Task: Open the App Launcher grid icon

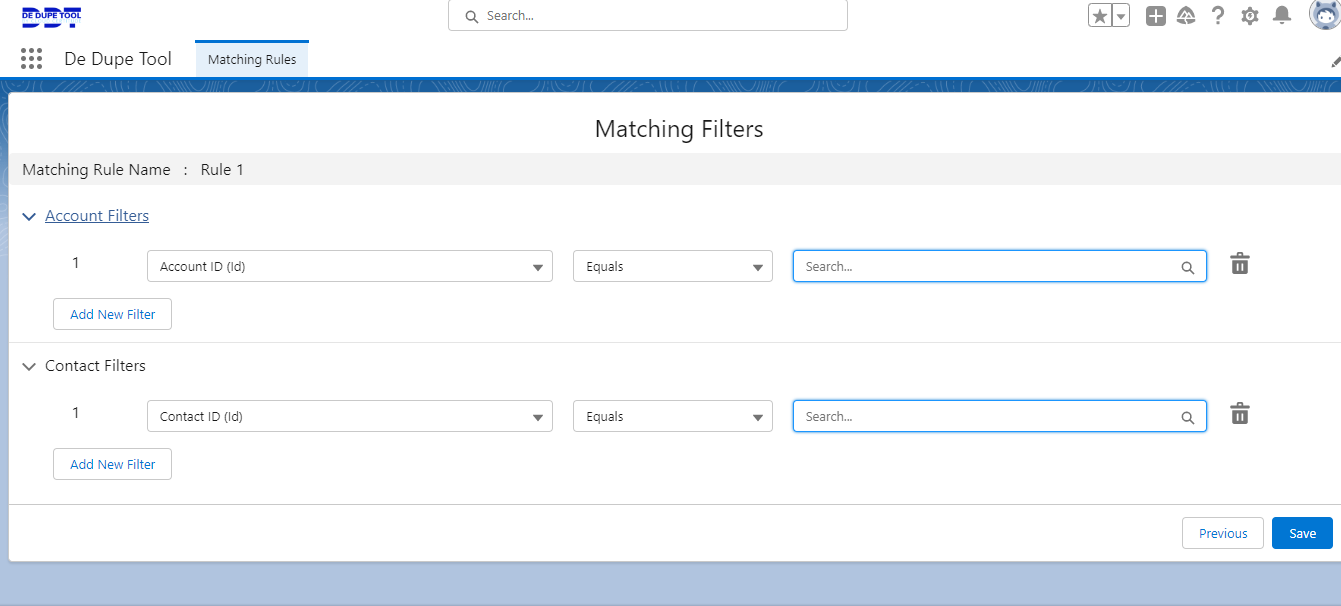Action: click(31, 59)
